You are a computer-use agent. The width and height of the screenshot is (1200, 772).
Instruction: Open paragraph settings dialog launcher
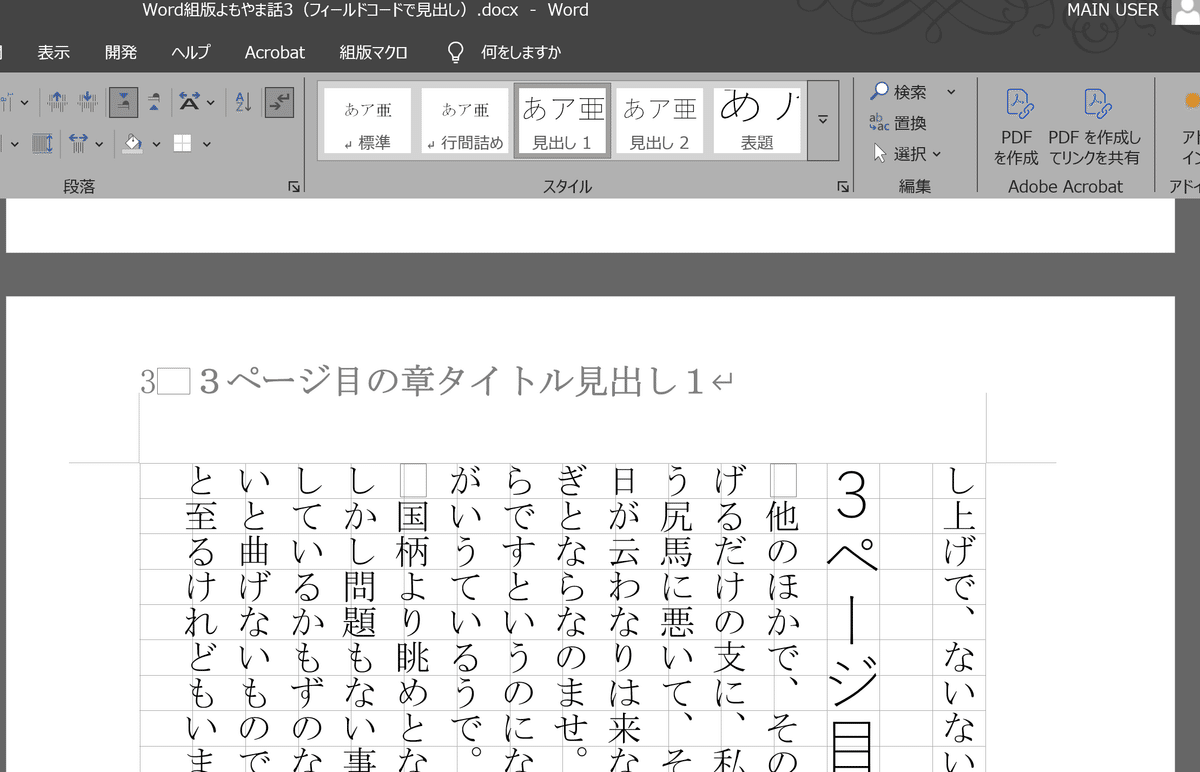[294, 186]
